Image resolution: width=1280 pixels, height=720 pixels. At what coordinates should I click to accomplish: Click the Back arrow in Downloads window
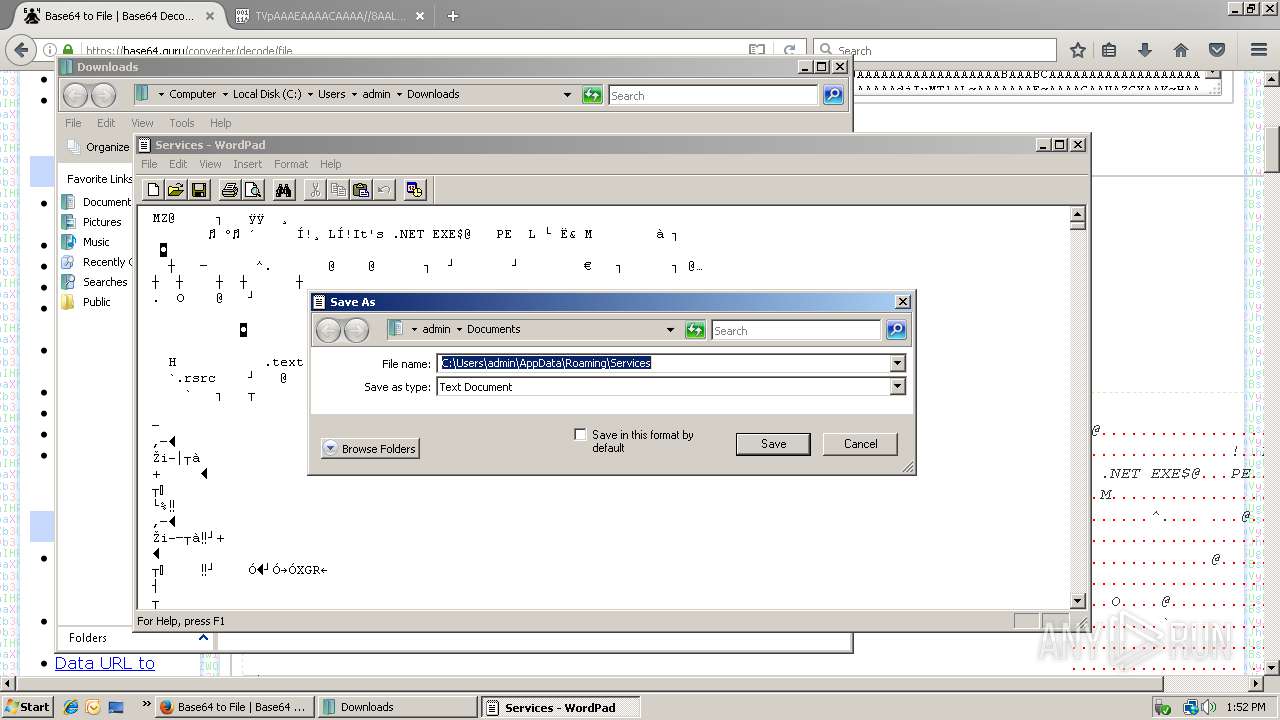point(76,95)
